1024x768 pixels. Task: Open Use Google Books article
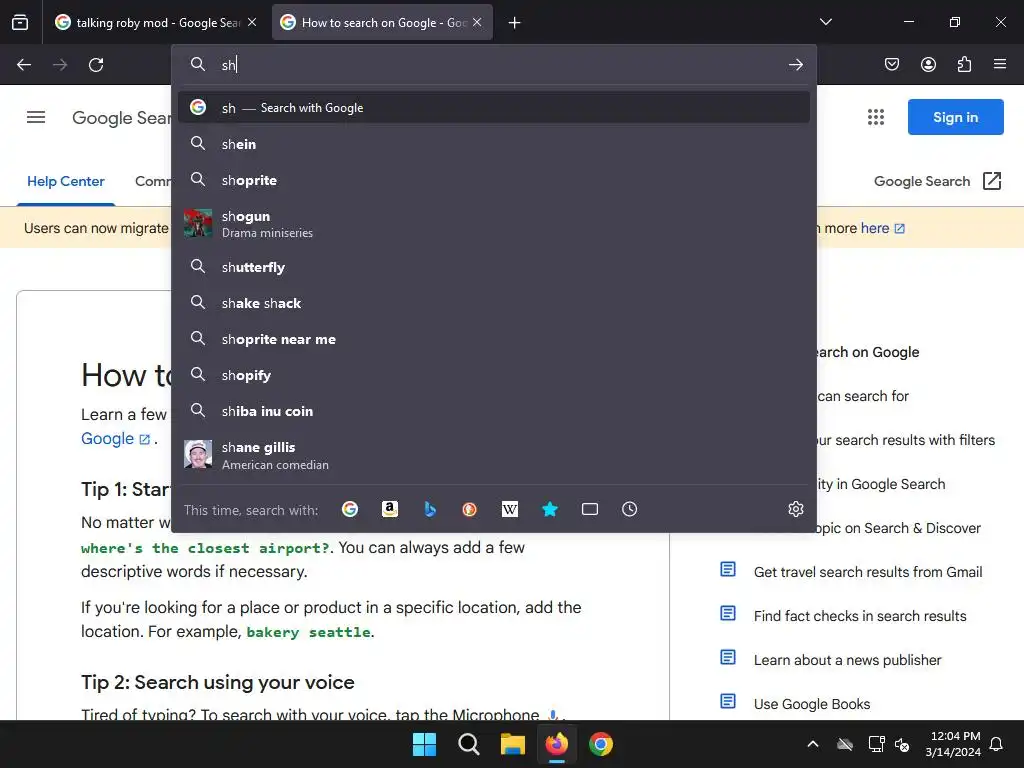point(812,704)
